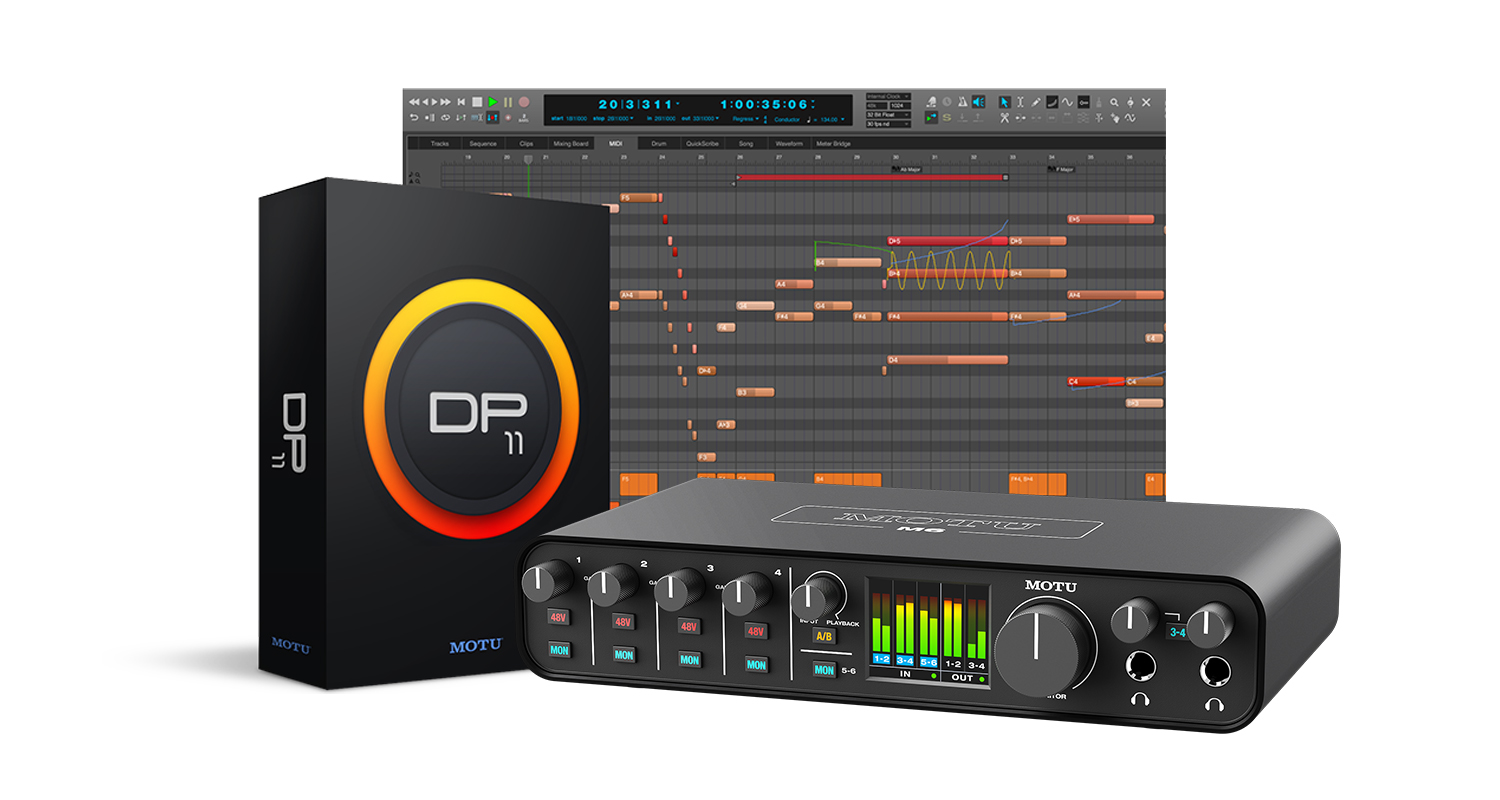
Task: Click the Ab Major key change marker
Action: click(x=908, y=170)
